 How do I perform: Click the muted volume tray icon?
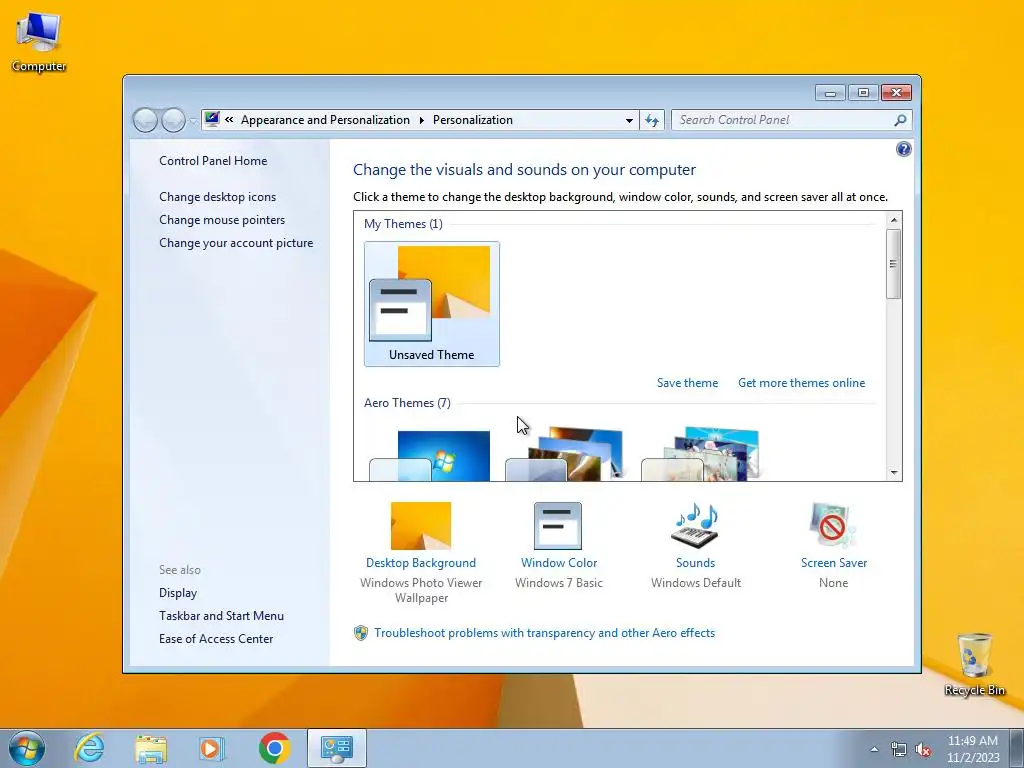(x=923, y=749)
